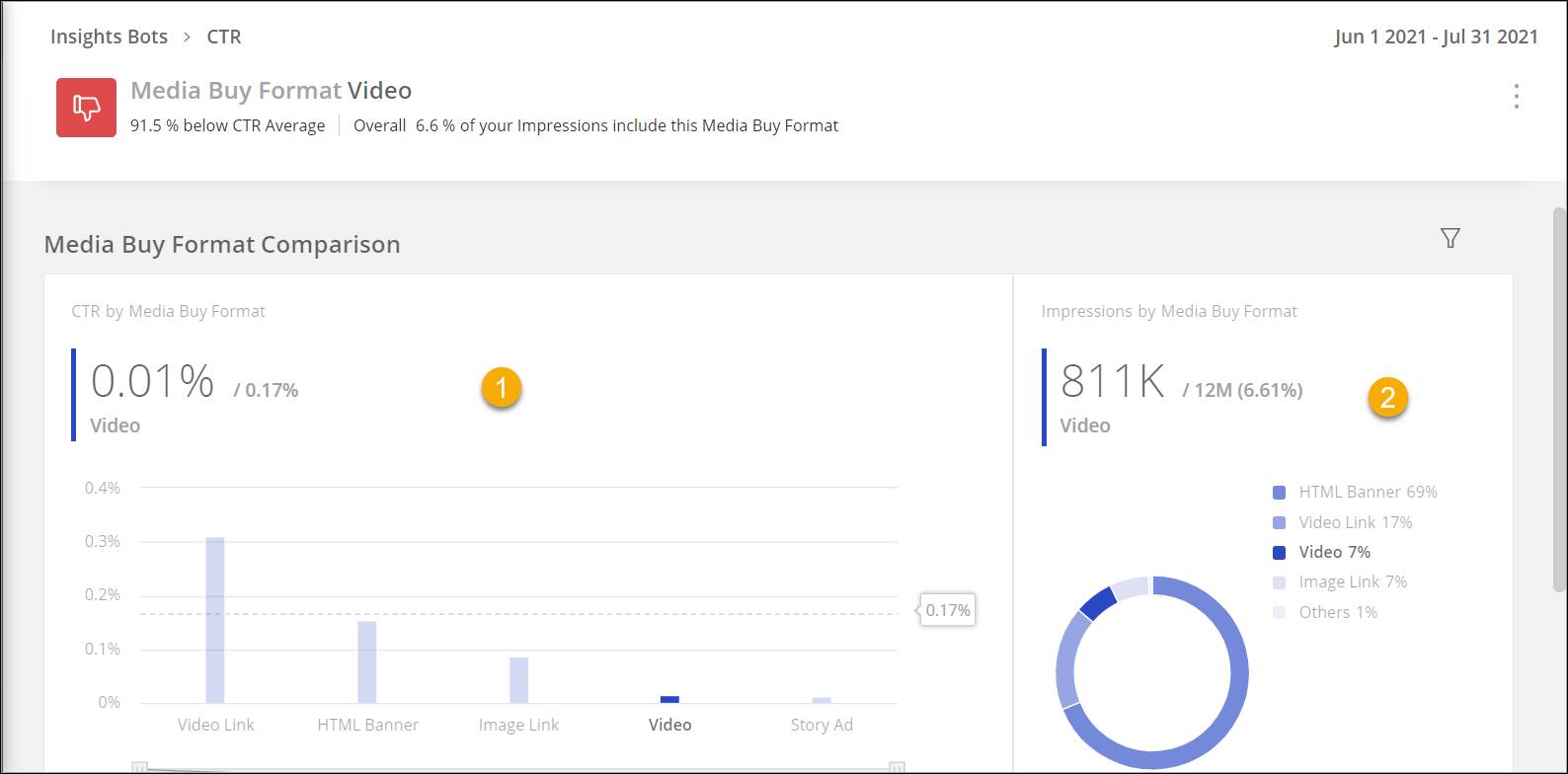1568x774 pixels.
Task: Select the Video Link bar in chart
Action: (x=215, y=620)
